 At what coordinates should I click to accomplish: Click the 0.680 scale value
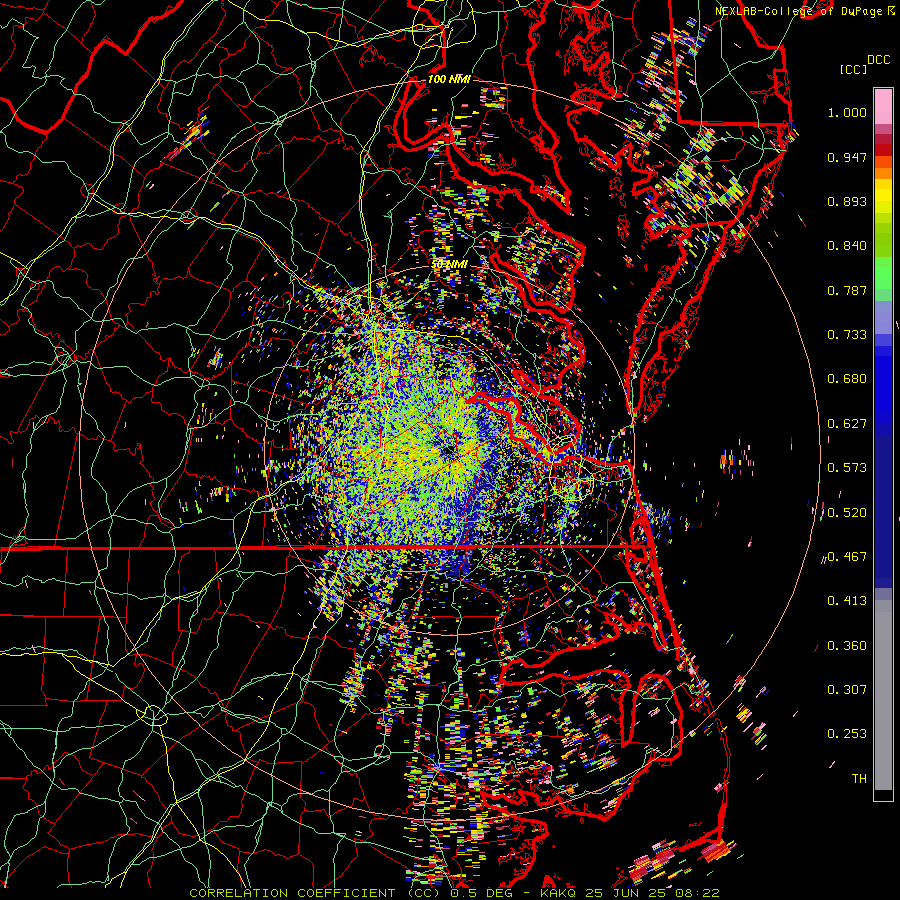tap(847, 379)
